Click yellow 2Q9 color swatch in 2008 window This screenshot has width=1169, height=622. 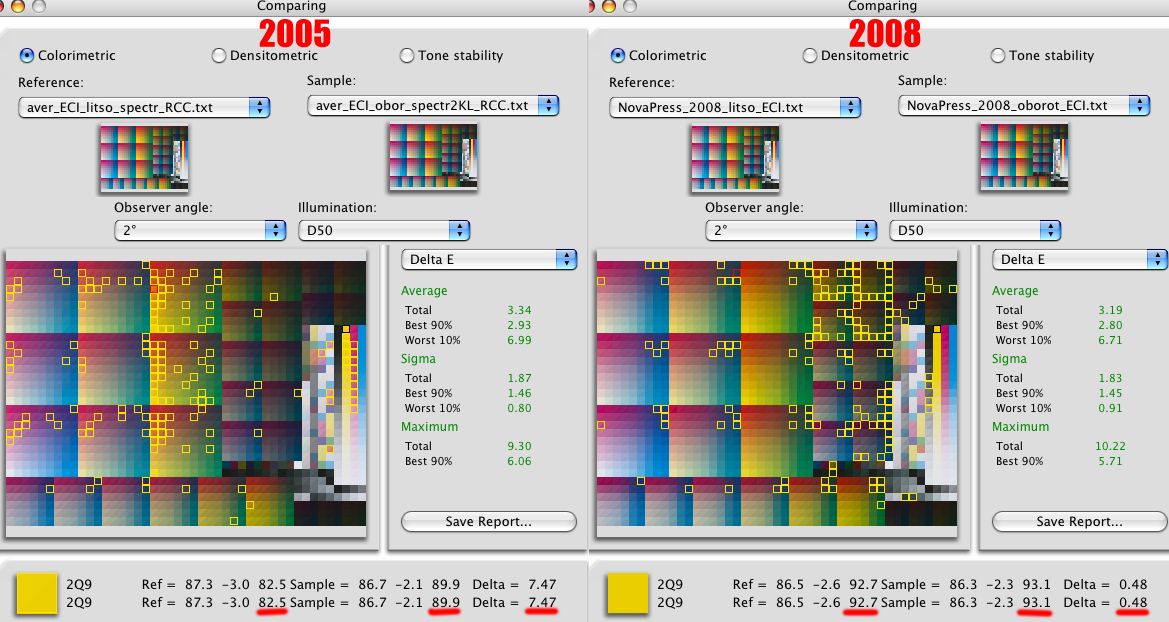628,594
